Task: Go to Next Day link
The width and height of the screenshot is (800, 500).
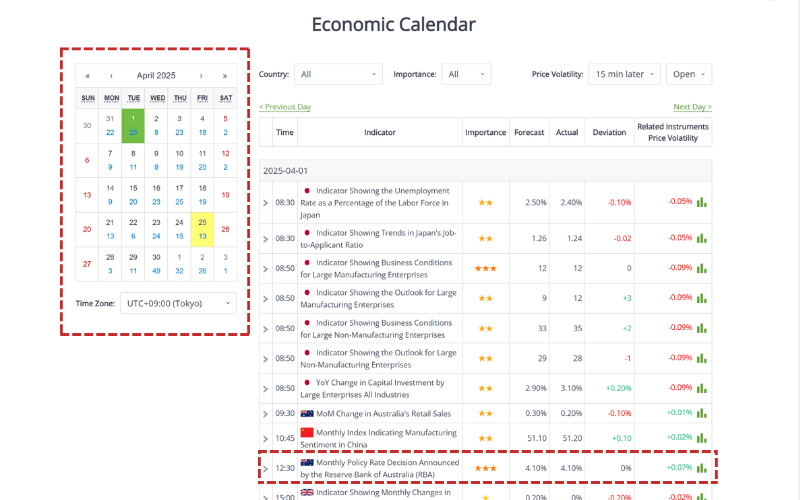Action: point(692,107)
